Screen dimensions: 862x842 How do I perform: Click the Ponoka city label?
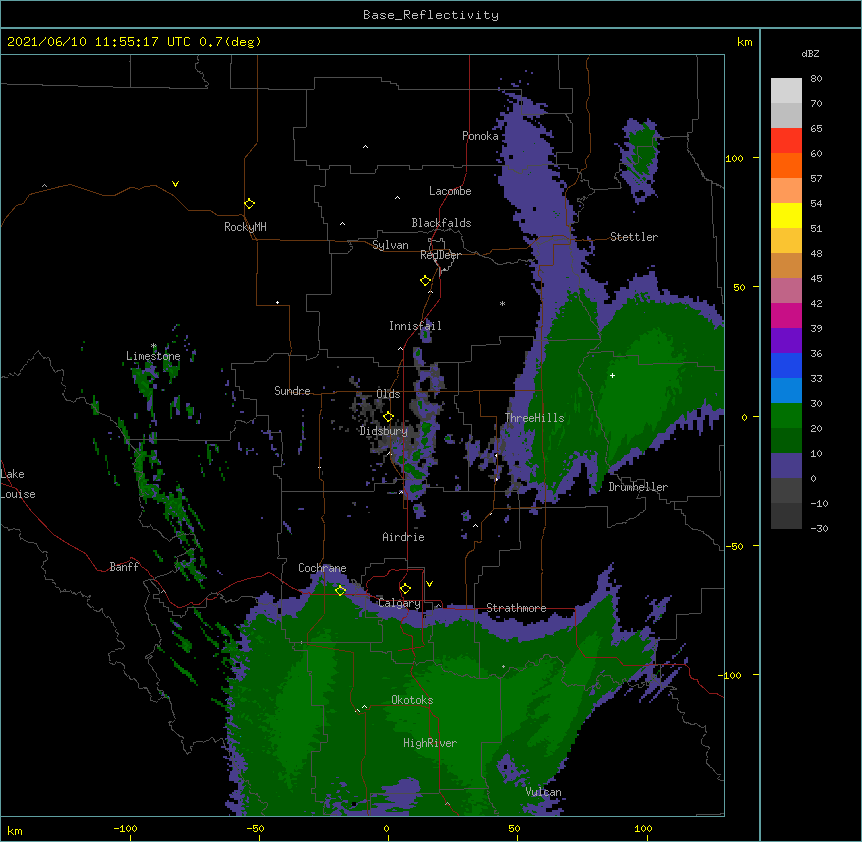pyautogui.click(x=480, y=136)
